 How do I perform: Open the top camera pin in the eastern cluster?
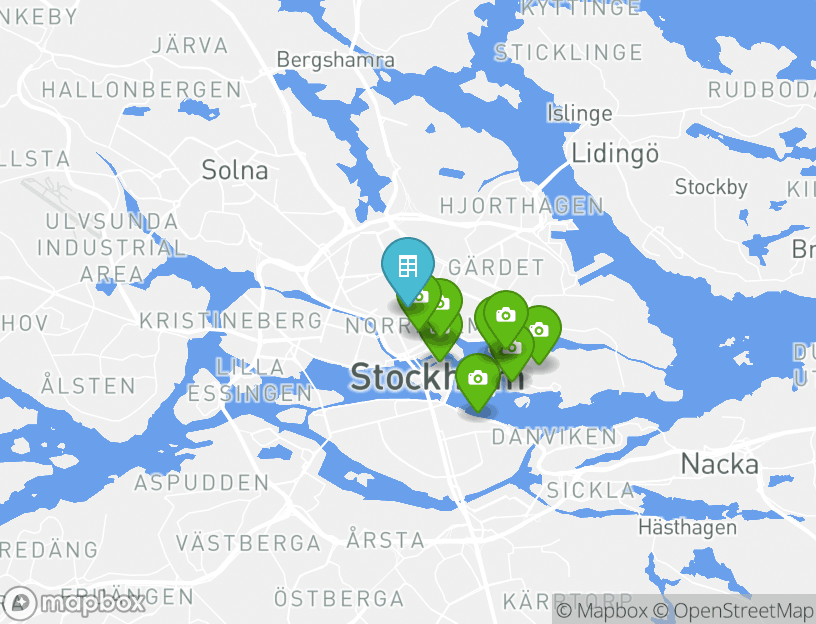pyautogui.click(x=506, y=315)
